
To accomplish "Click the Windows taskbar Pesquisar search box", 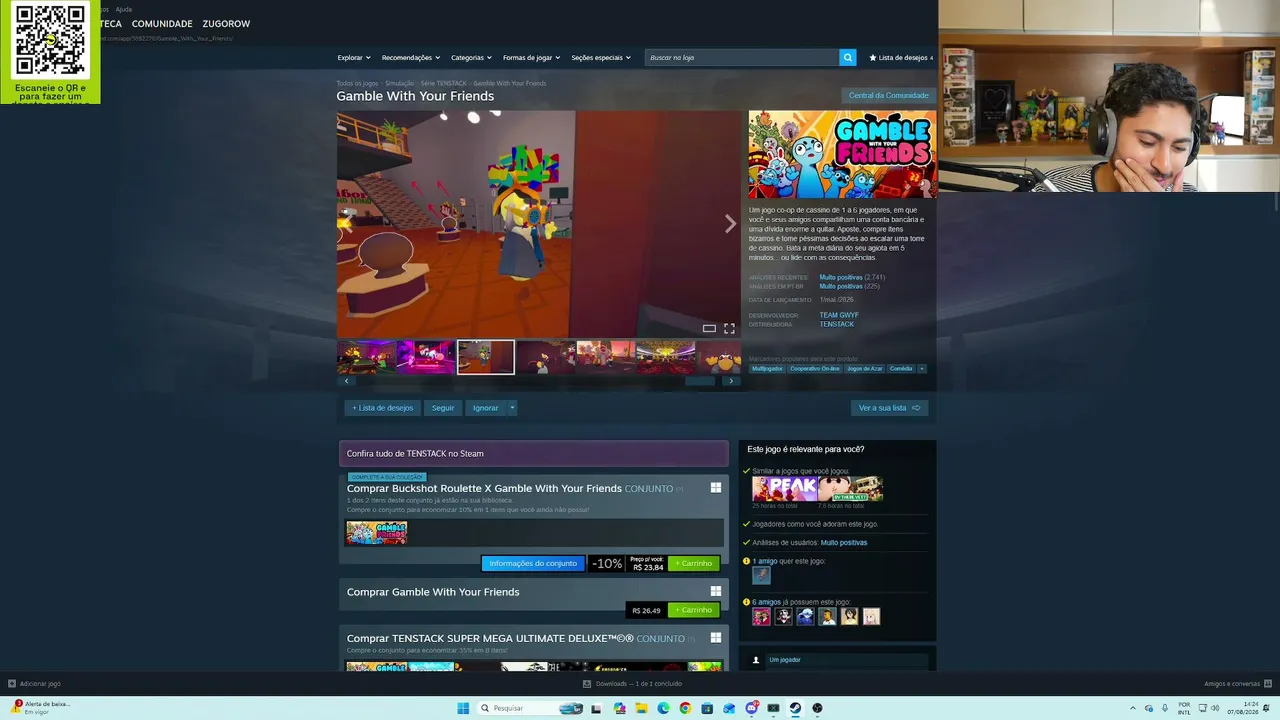I will click(530, 708).
